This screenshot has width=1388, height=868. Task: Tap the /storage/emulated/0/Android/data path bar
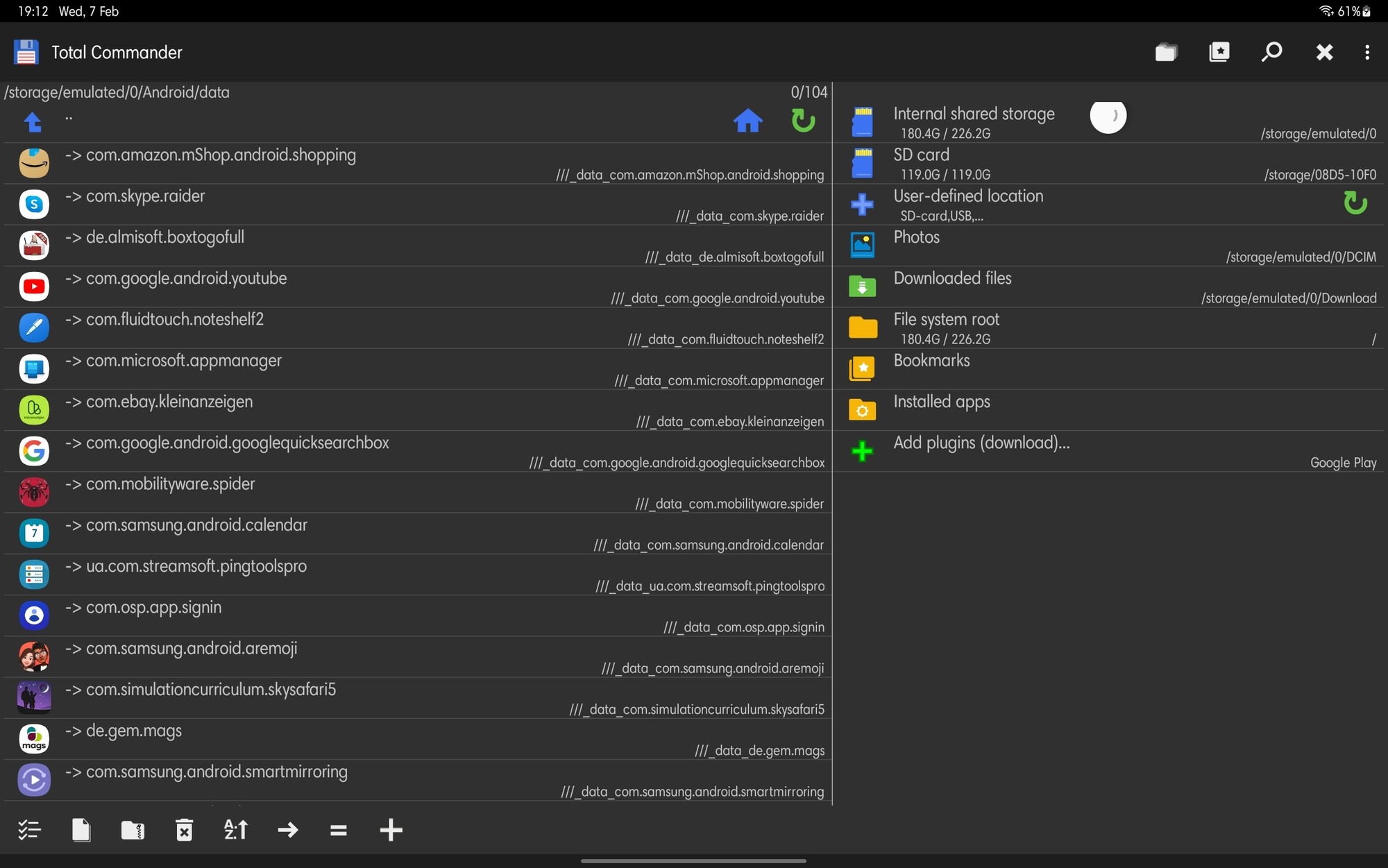(117, 92)
